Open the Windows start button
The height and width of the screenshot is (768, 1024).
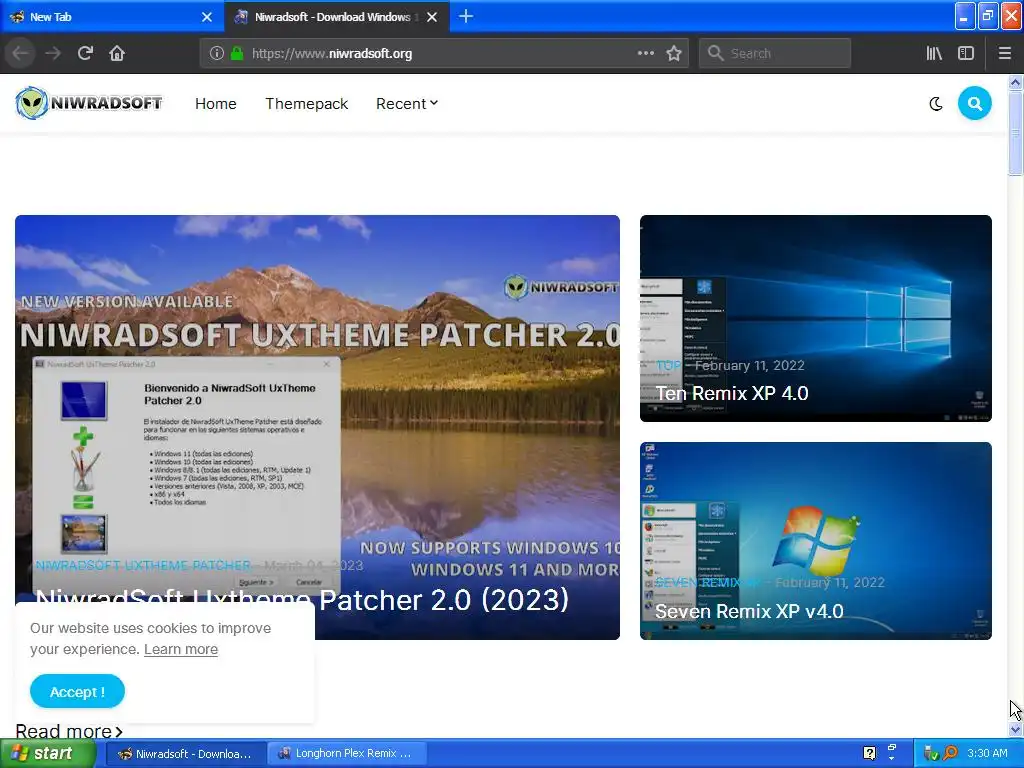[x=48, y=753]
